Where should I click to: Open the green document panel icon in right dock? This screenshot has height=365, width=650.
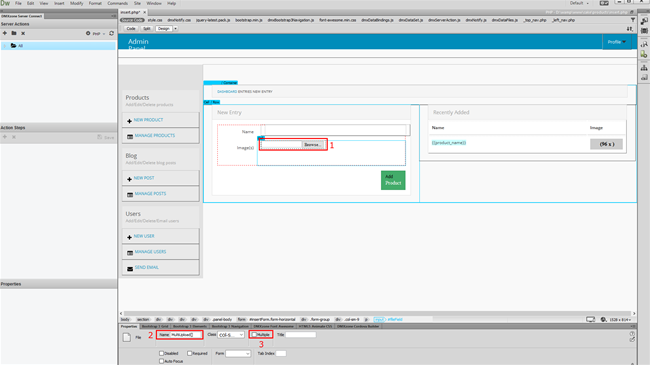pyautogui.click(x=644, y=54)
